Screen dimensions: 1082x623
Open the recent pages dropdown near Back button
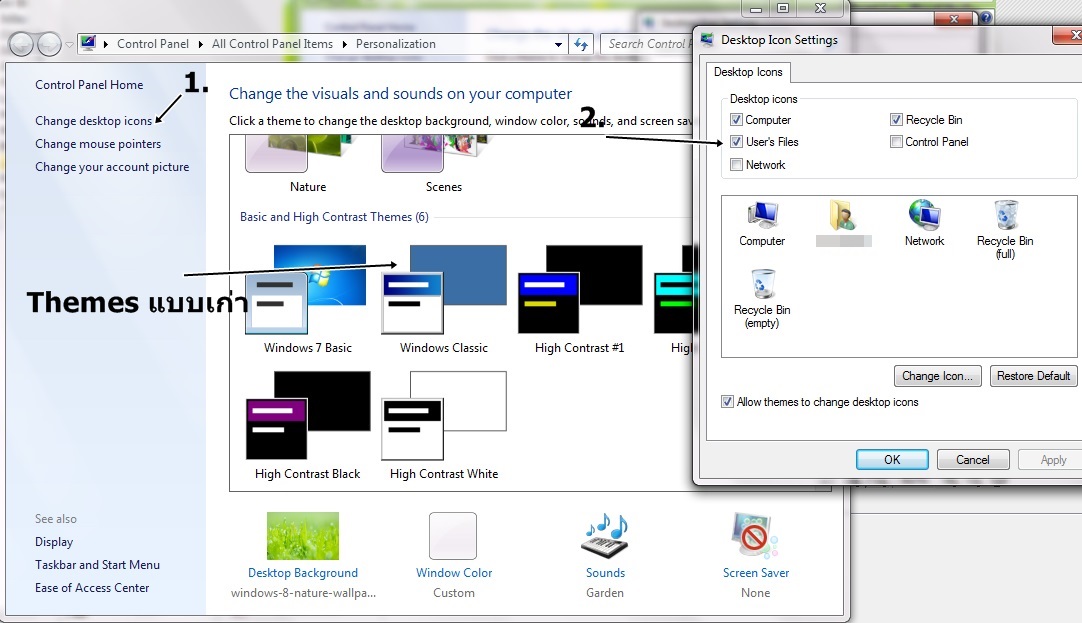69,45
